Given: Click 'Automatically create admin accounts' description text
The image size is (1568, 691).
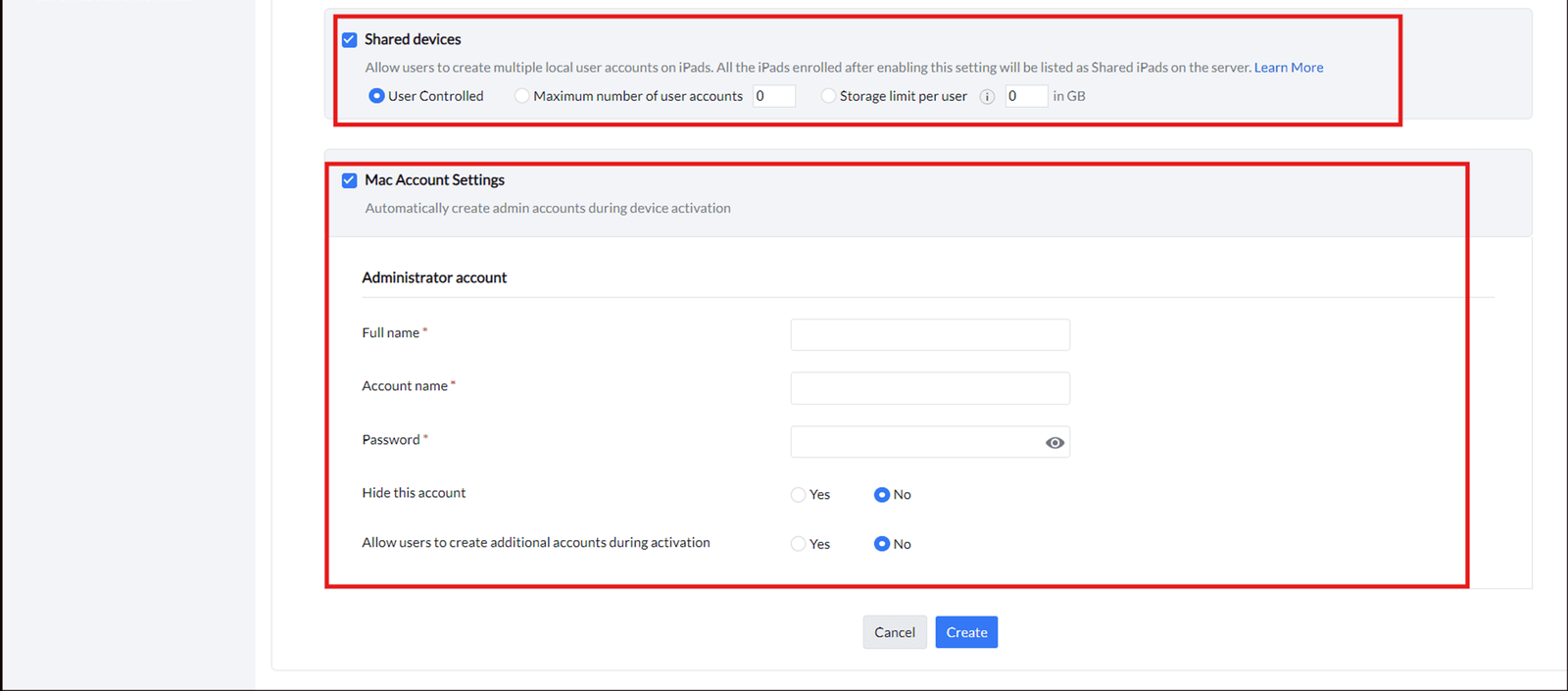Looking at the screenshot, I should (x=548, y=208).
